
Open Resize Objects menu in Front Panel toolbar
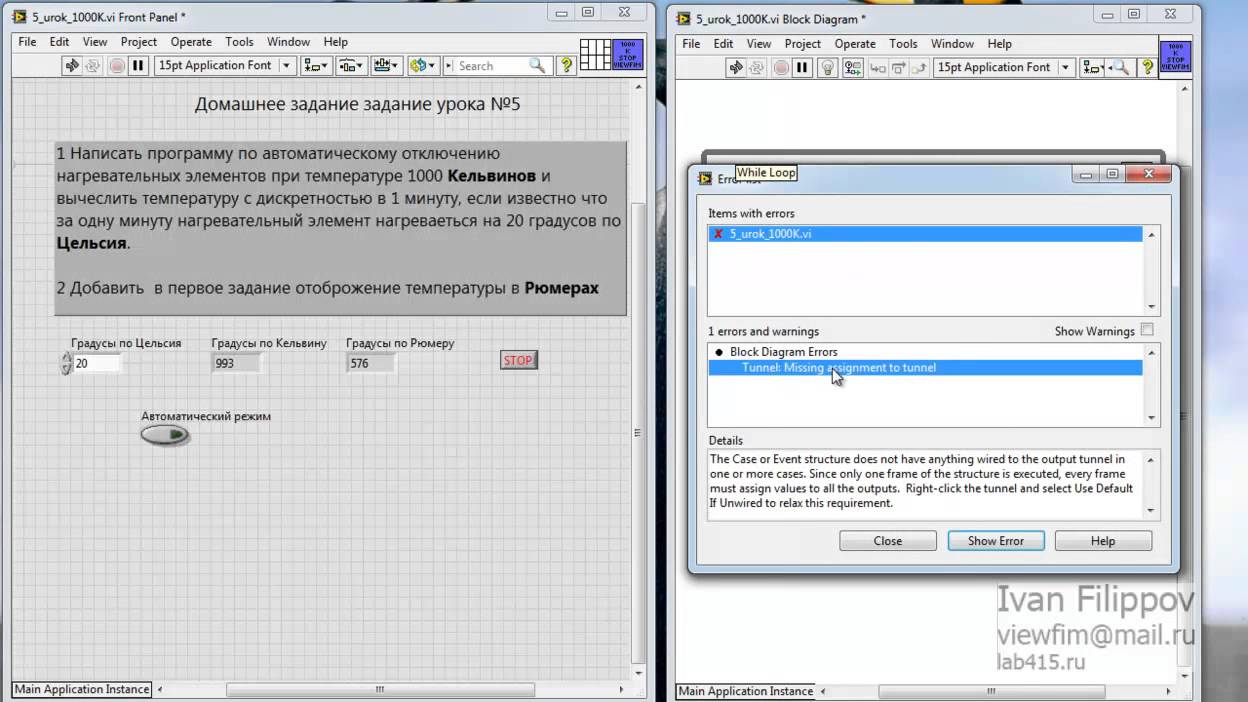tap(386, 66)
